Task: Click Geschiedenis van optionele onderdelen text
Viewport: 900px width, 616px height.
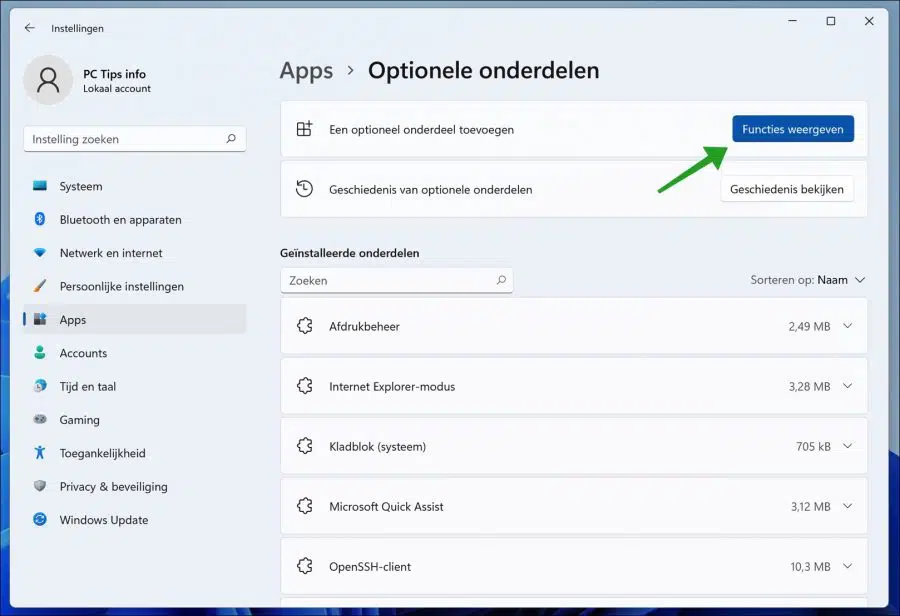Action: tap(430, 189)
